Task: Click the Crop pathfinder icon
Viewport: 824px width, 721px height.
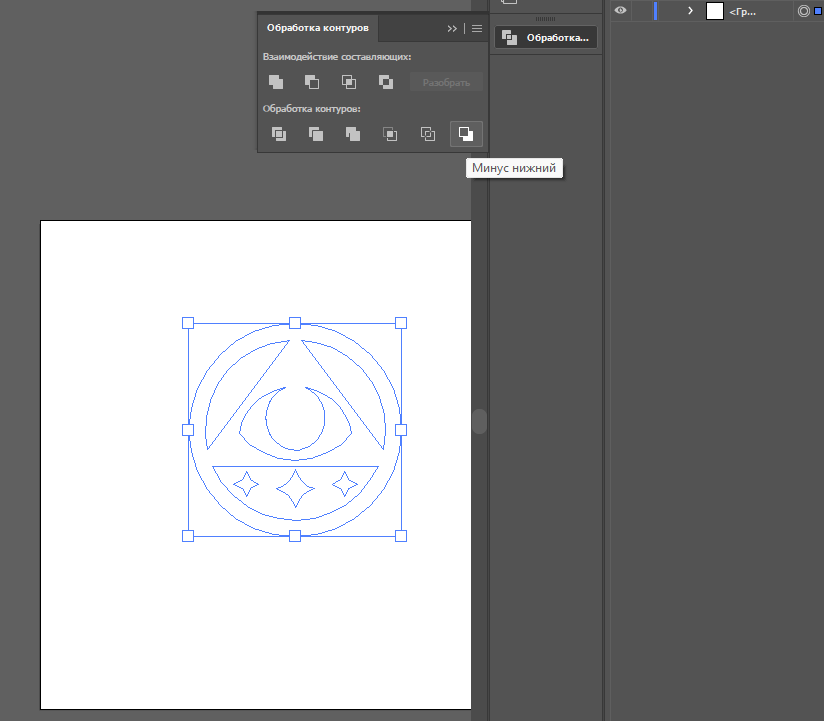Action: (x=390, y=134)
